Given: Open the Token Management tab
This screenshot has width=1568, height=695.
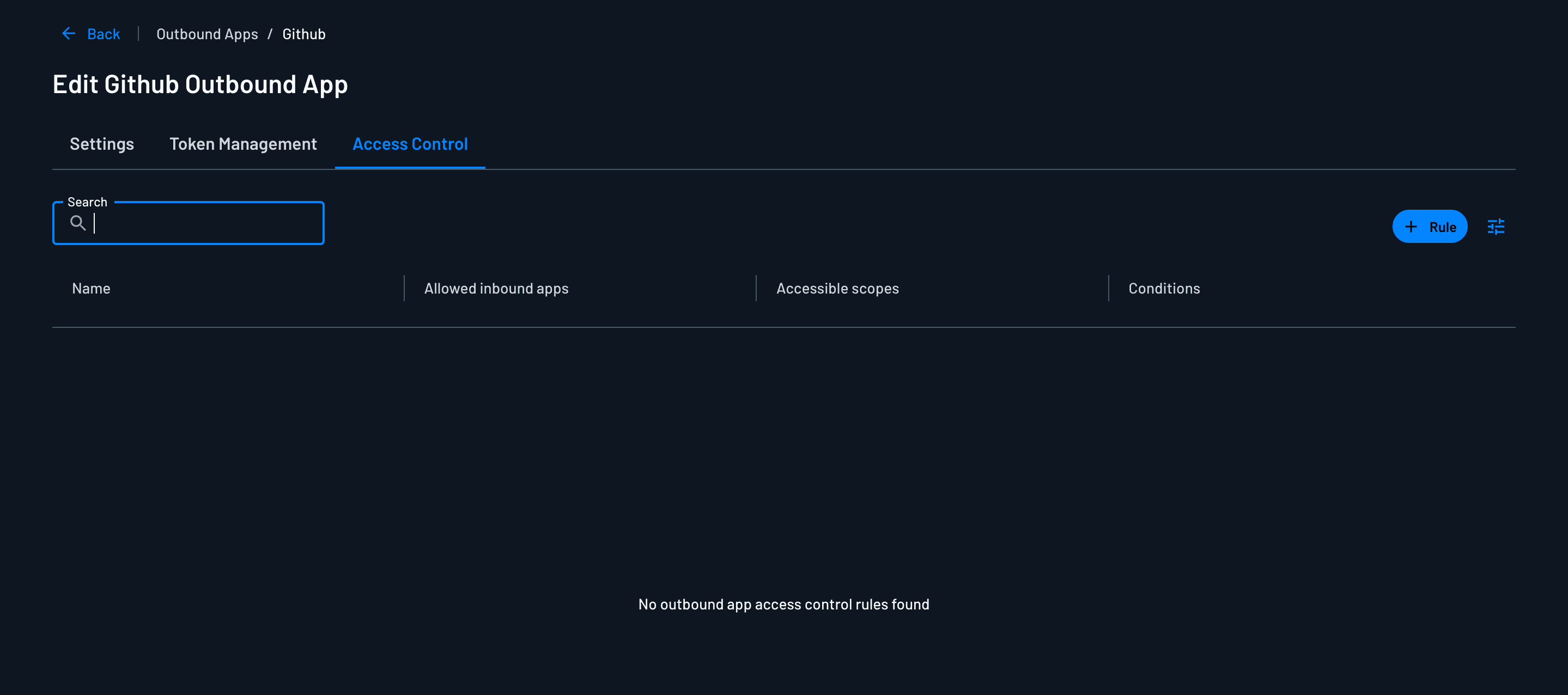Looking at the screenshot, I should pyautogui.click(x=243, y=144).
